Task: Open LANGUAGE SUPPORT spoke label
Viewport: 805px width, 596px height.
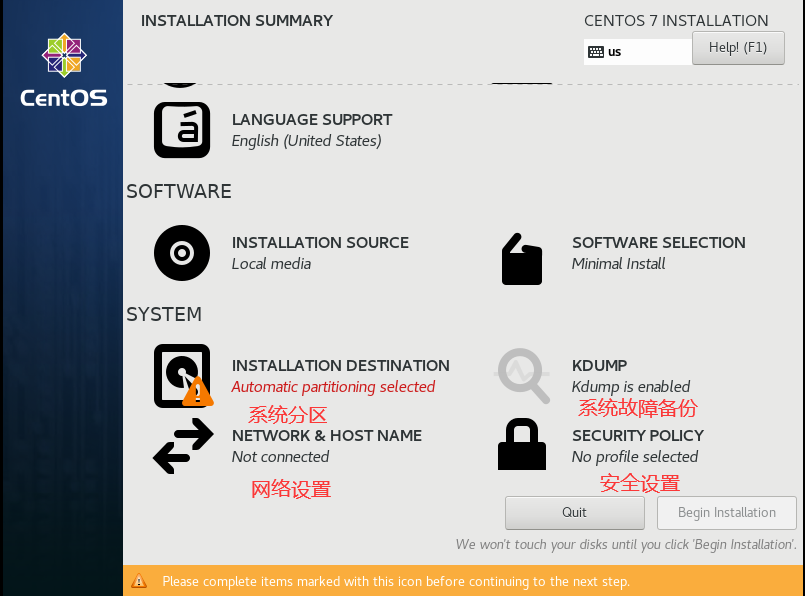Action: pyautogui.click(x=312, y=120)
